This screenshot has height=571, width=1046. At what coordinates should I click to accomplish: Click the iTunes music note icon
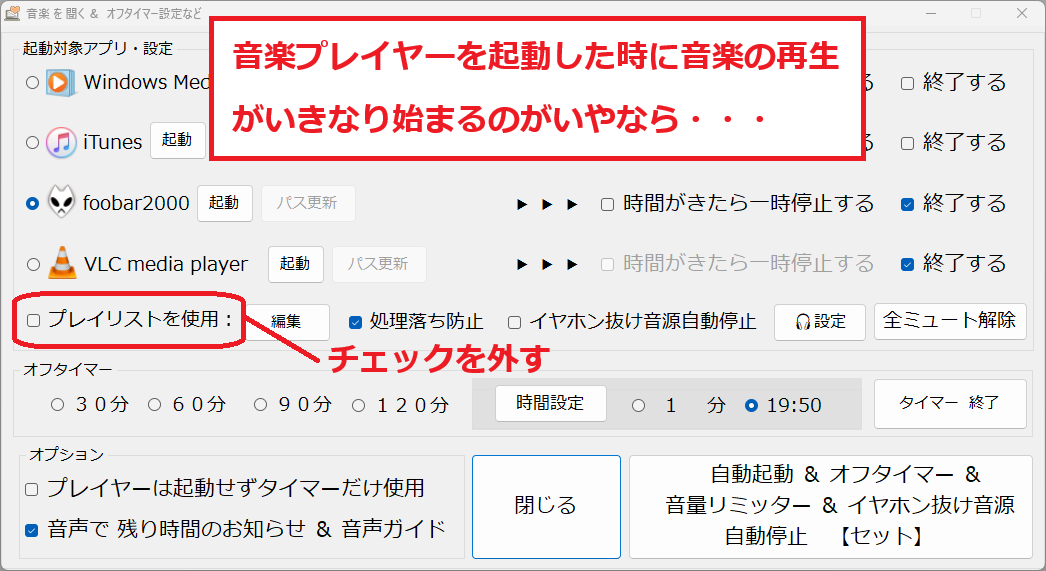point(61,142)
